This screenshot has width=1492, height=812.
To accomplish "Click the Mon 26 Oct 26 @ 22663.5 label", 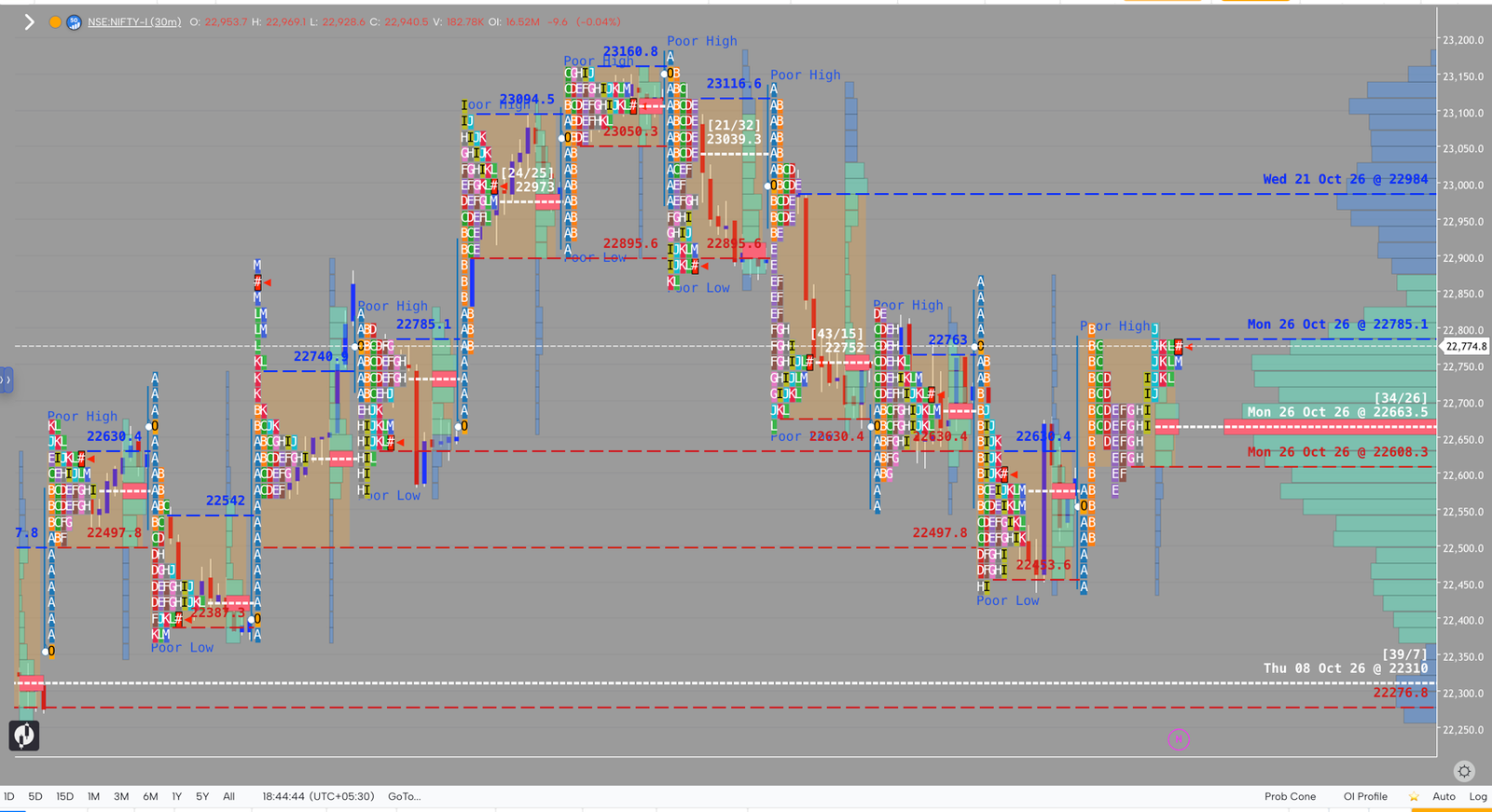I will tap(1337, 412).
